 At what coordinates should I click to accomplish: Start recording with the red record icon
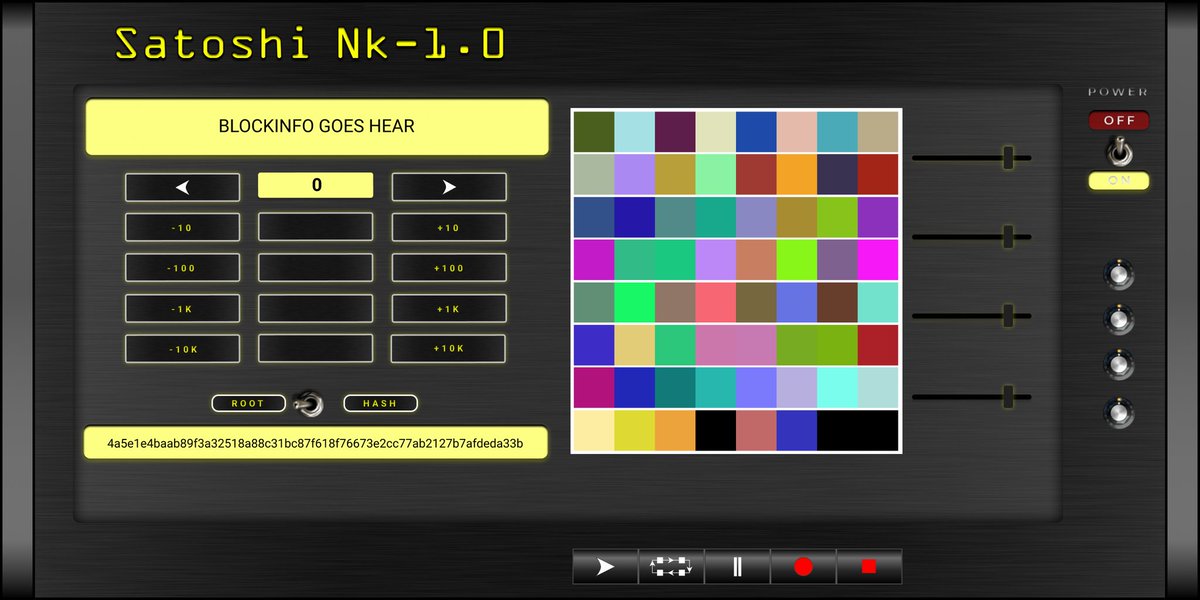[x=803, y=566]
